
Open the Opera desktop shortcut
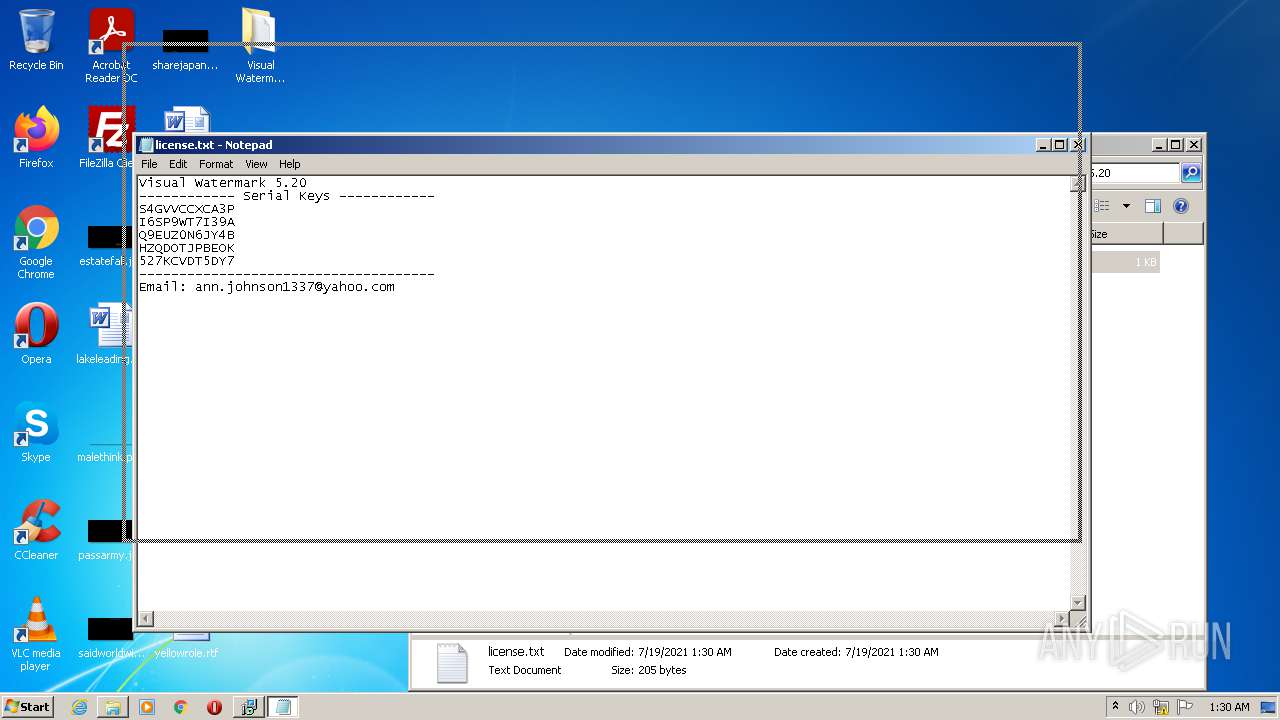(x=36, y=334)
